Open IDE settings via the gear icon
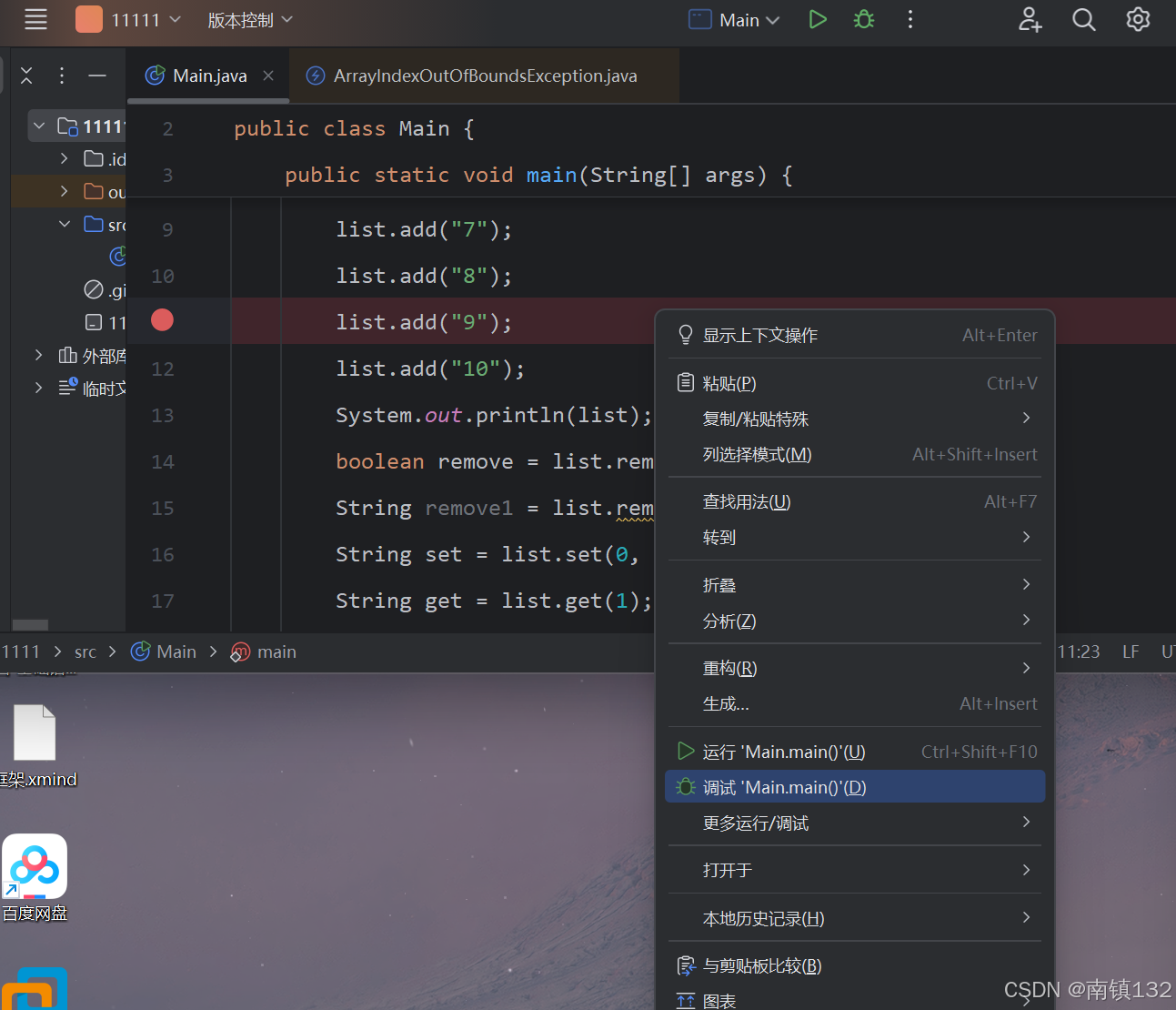1176x1010 pixels. click(x=1138, y=18)
